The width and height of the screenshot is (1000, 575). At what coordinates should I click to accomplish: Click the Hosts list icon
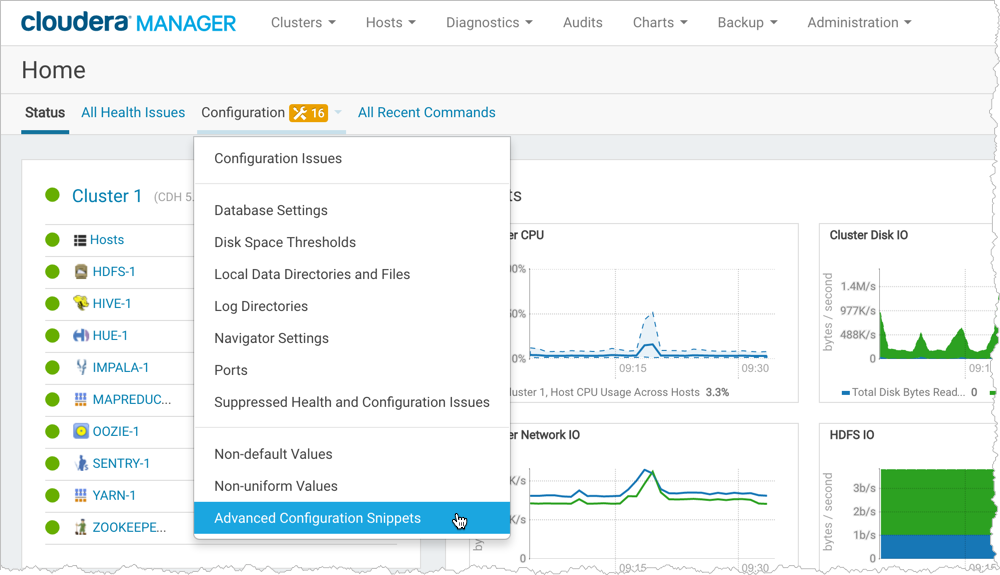tap(81, 240)
